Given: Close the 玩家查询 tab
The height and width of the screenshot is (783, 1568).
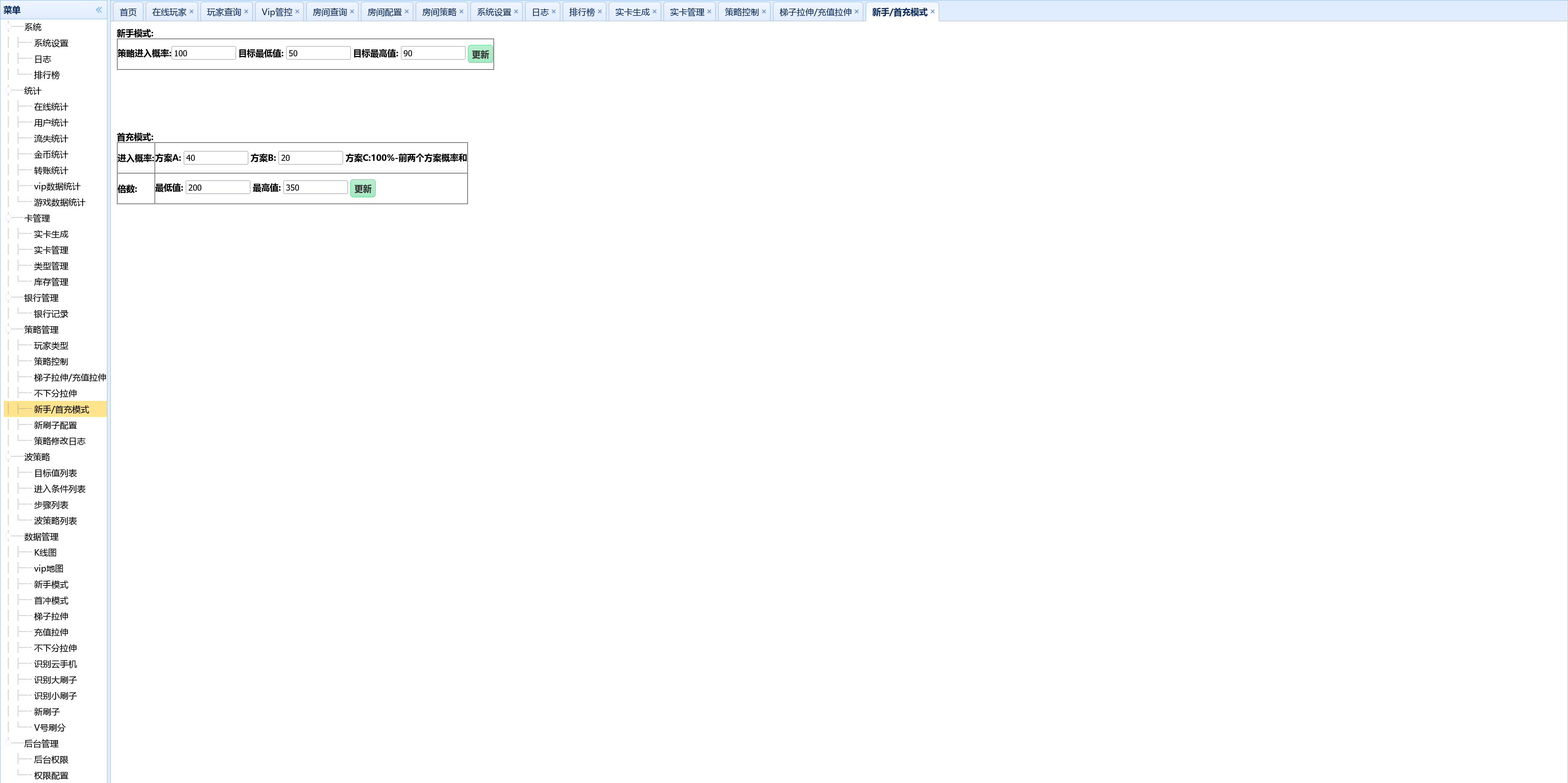Looking at the screenshot, I should pyautogui.click(x=246, y=11).
